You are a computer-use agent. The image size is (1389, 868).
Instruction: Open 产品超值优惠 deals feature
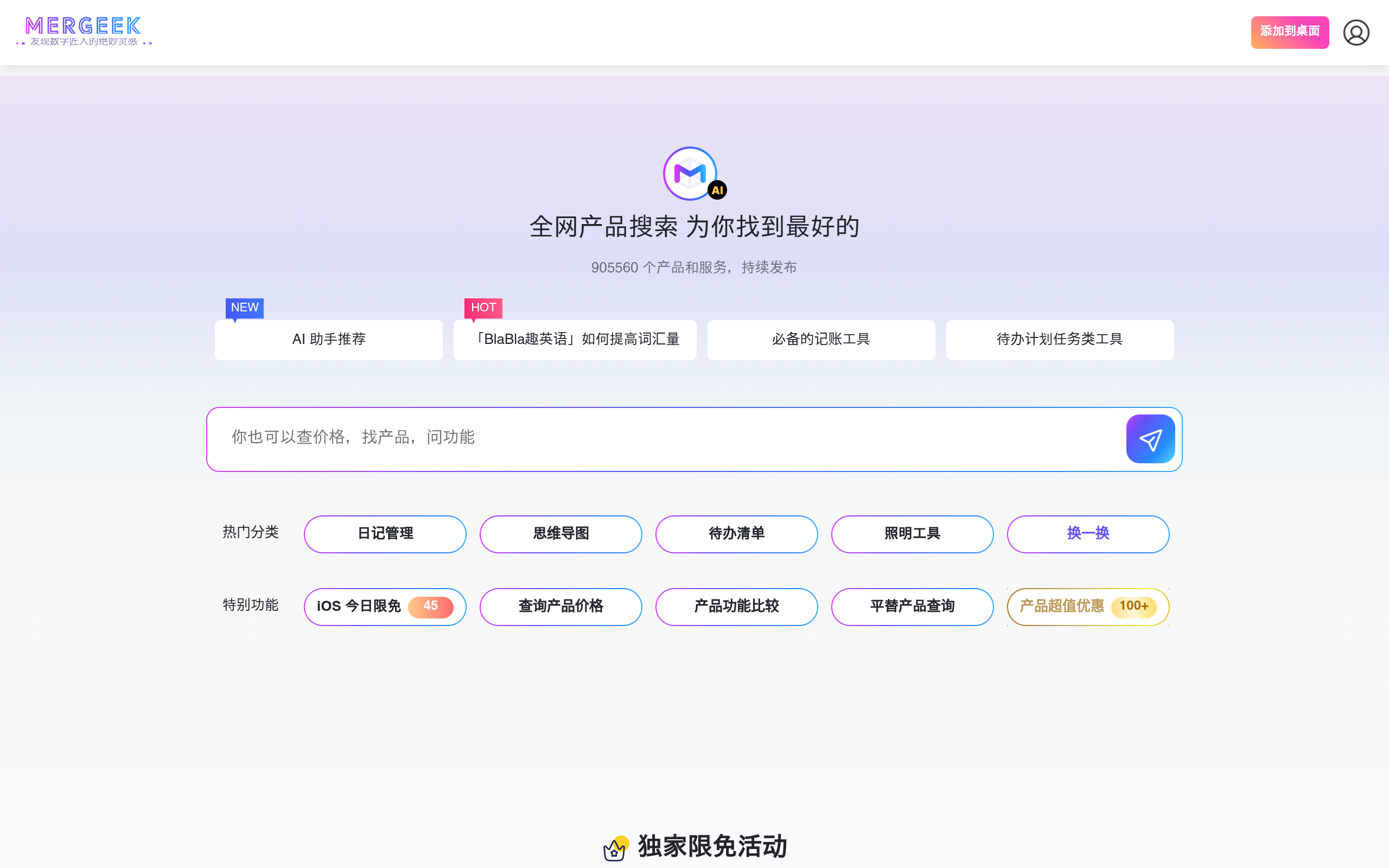coord(1088,607)
